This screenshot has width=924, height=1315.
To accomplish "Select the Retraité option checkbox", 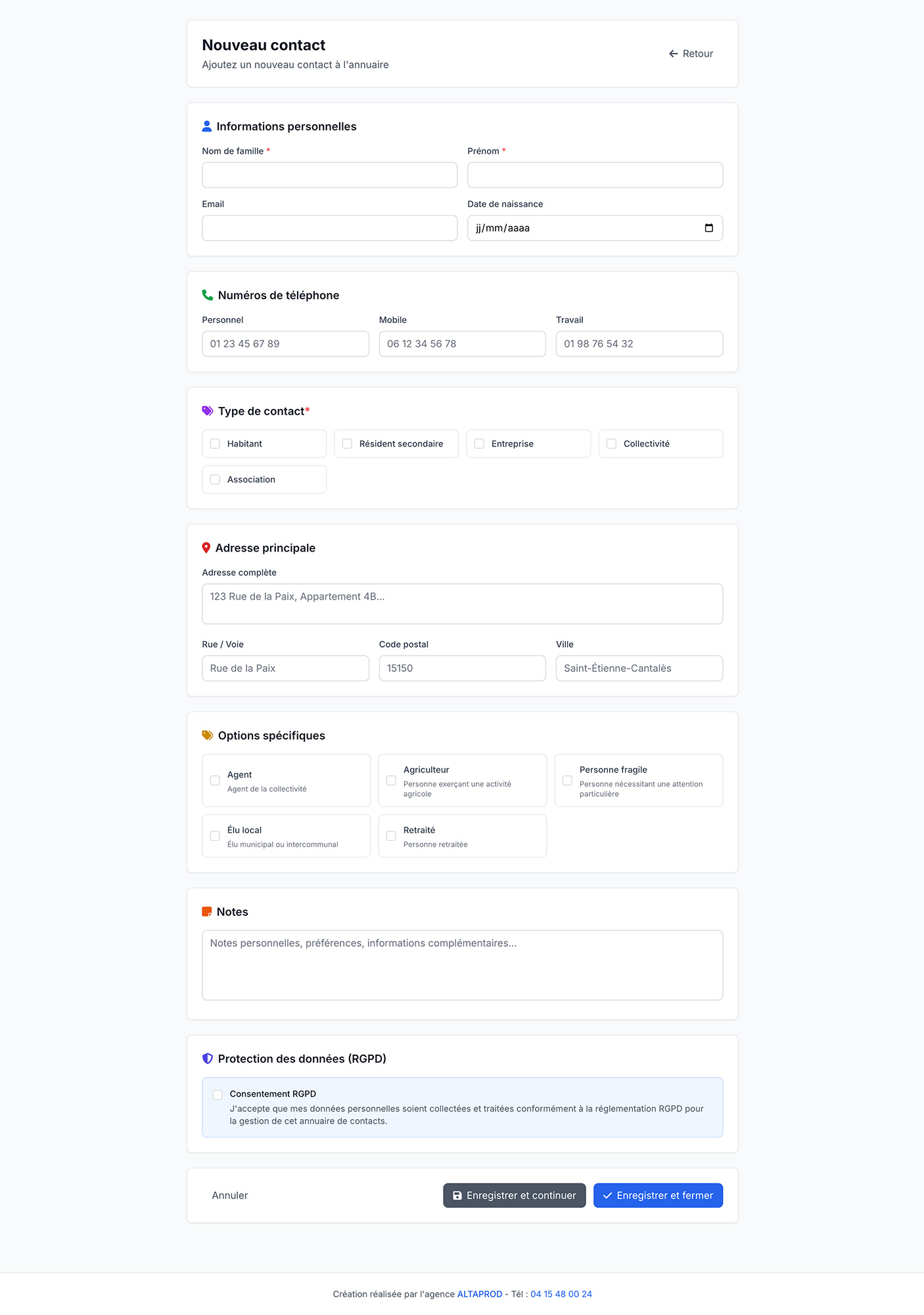I will [391, 836].
